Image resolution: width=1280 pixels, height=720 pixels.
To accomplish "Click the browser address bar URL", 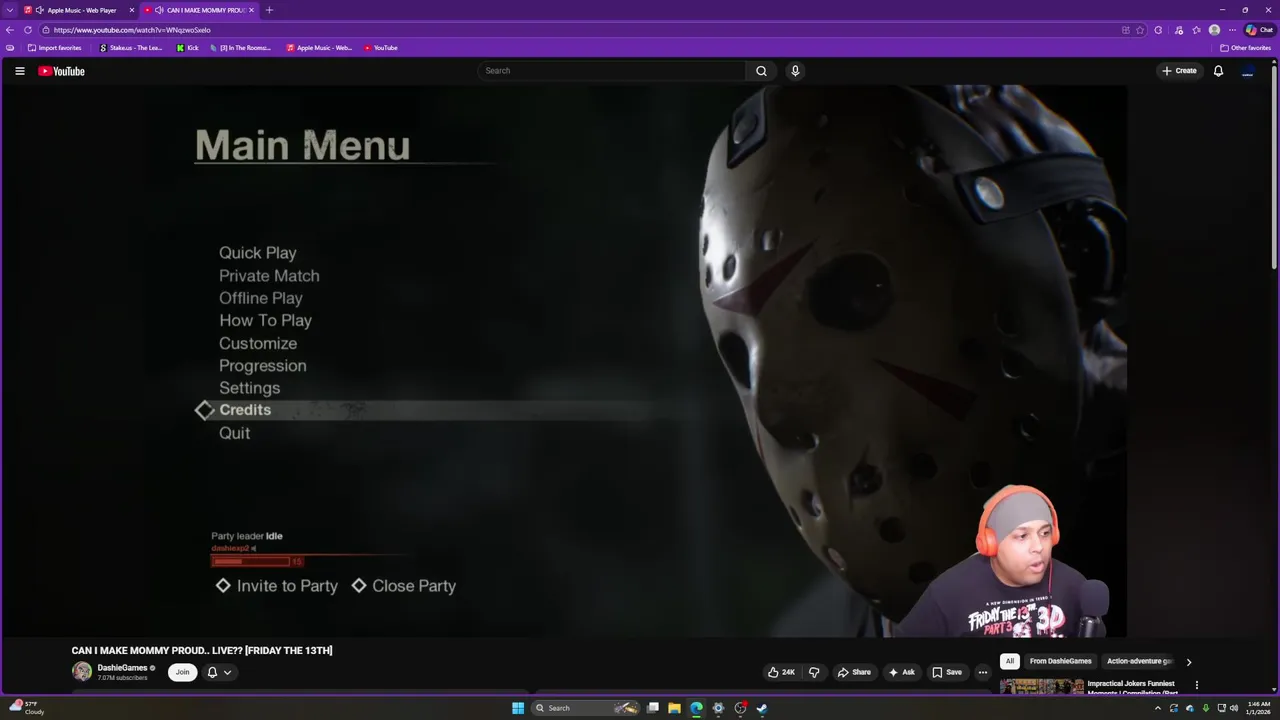I will [x=132, y=30].
